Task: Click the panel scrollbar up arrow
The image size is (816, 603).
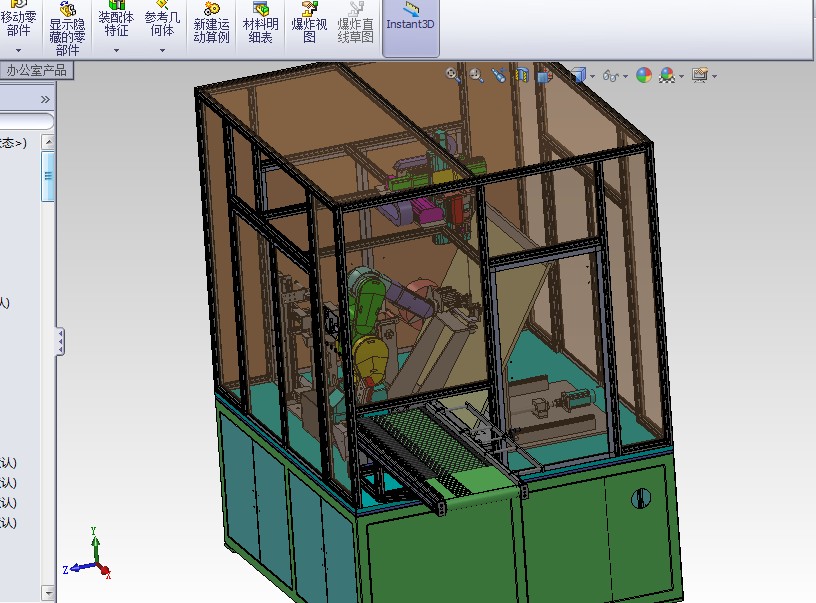Action: (x=48, y=142)
